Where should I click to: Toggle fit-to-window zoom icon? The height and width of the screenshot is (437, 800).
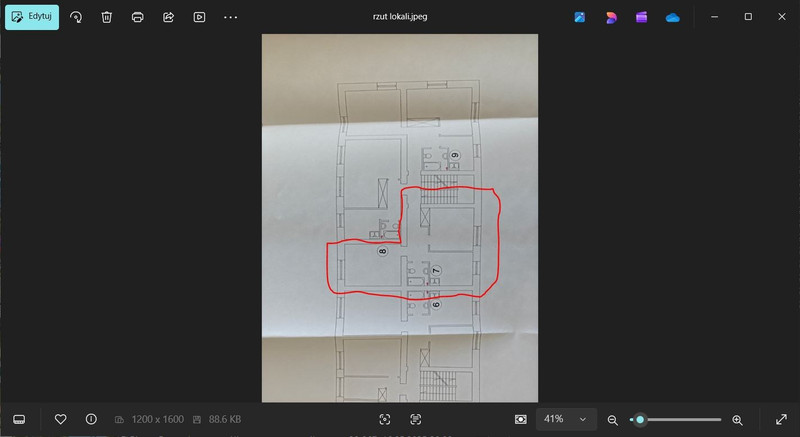coord(520,419)
